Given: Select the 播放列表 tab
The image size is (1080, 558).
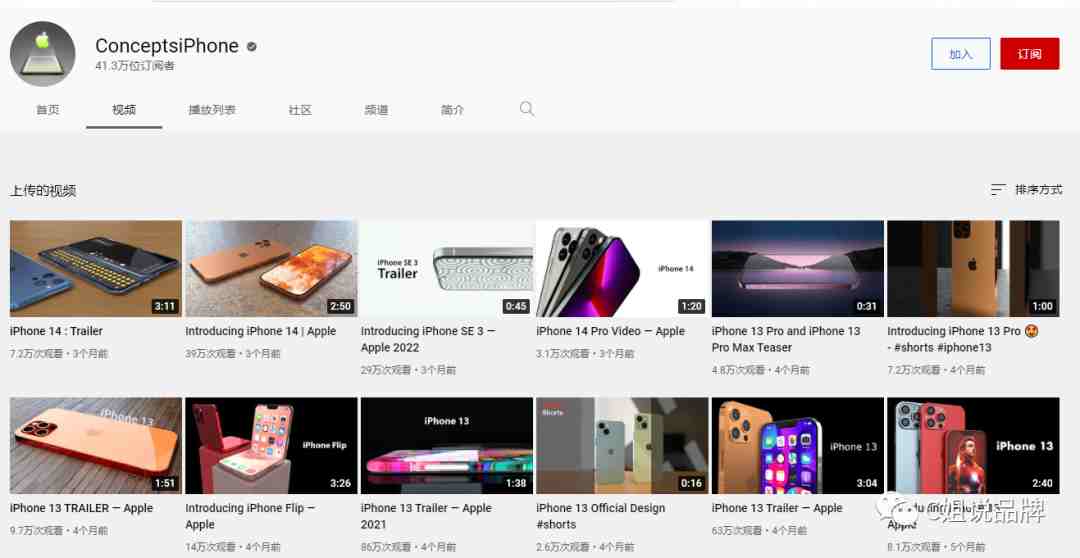Looking at the screenshot, I should (x=212, y=110).
